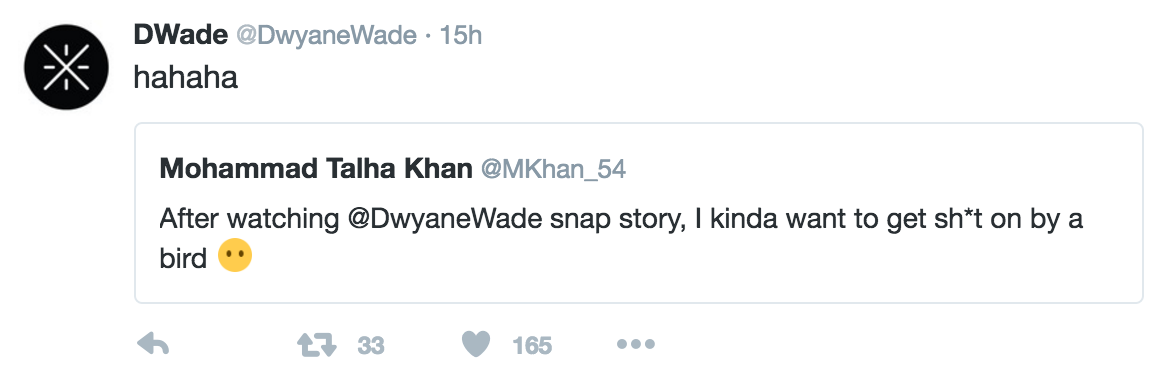1166x382 pixels.
Task: Follow the @DwyaneWade mention inside the quoted tweet
Action: click(444, 221)
